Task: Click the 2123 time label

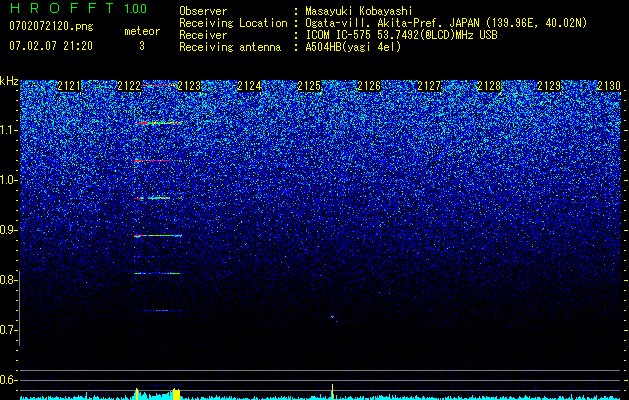Action: pyautogui.click(x=189, y=86)
